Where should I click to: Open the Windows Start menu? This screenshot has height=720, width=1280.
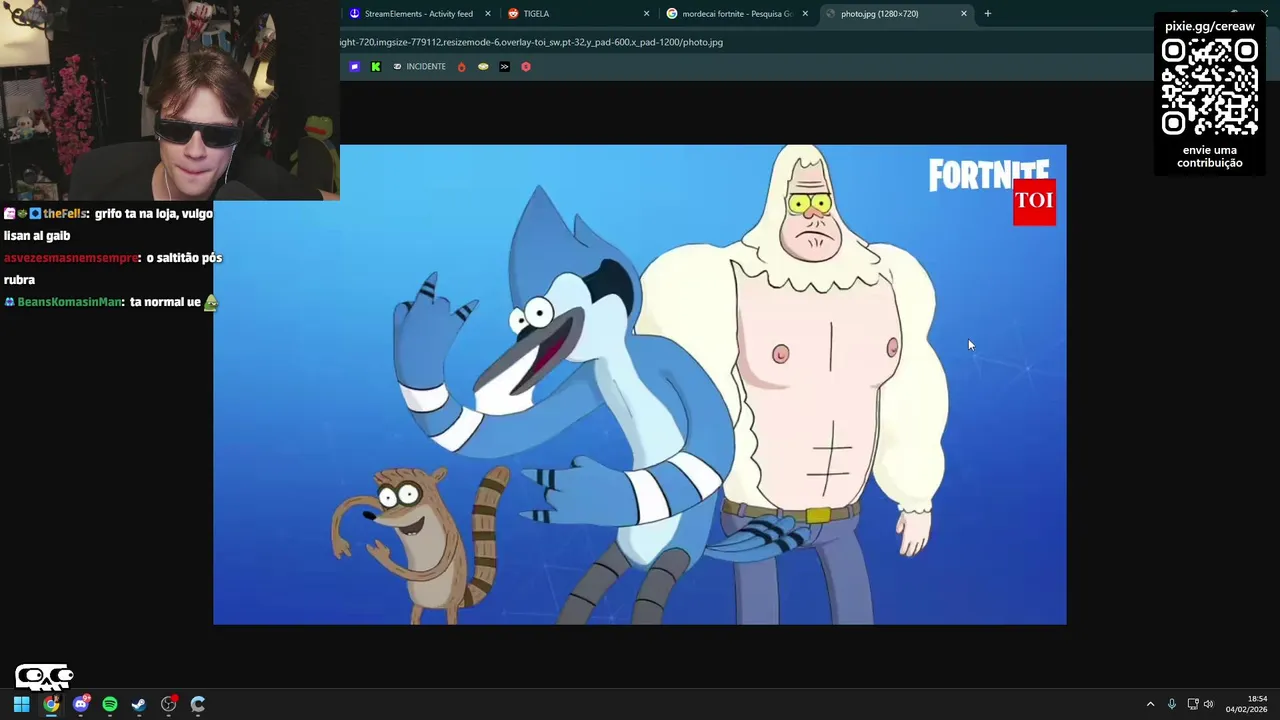pos(21,704)
